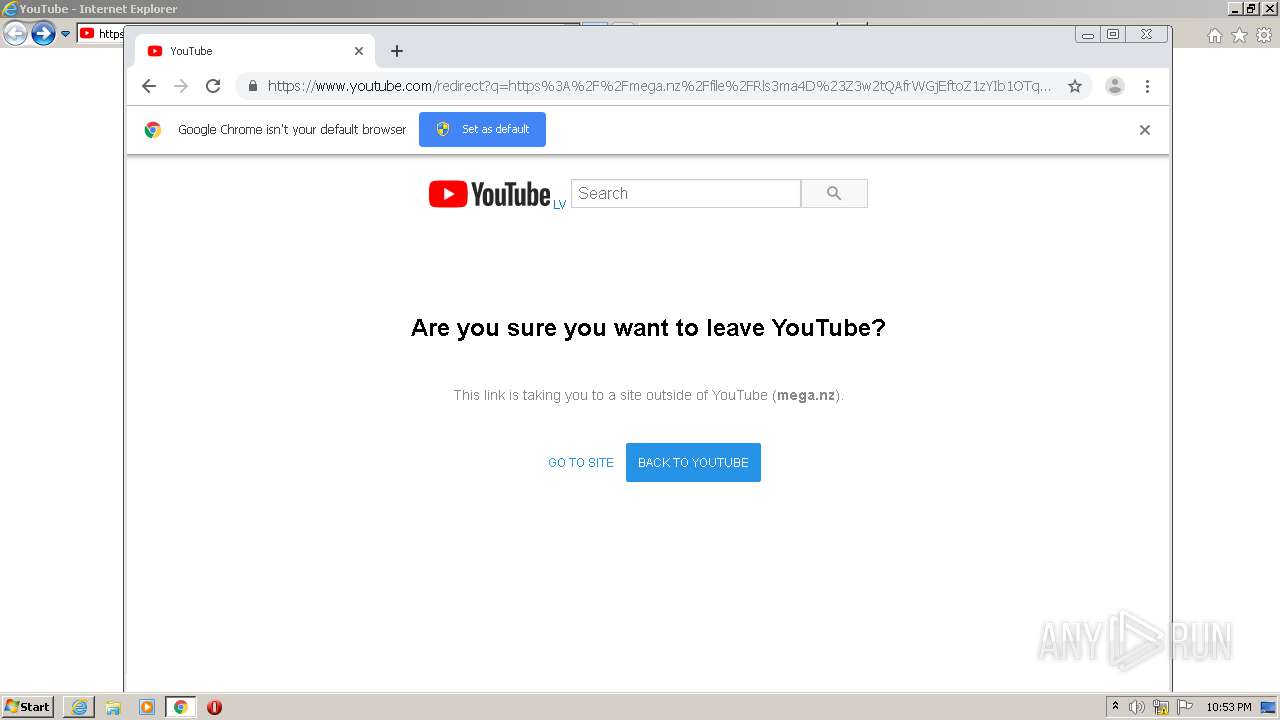Launch Internet Explorer from the taskbar
Screen dimensions: 1280x720
point(79,707)
